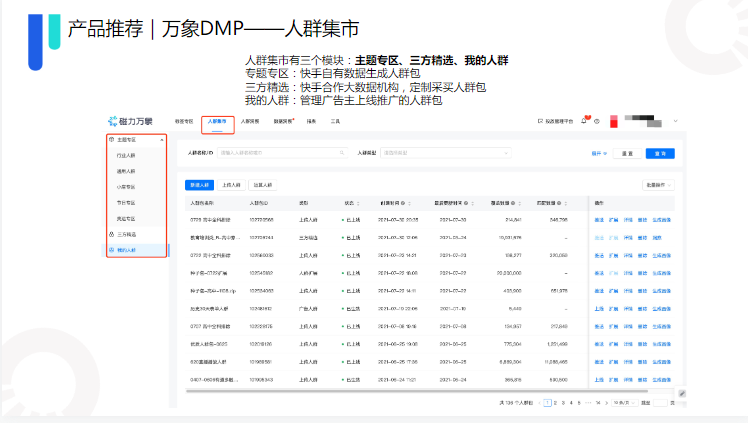Open the 10条/页 page size dropdown
This screenshot has height=423, width=748.
[624, 403]
